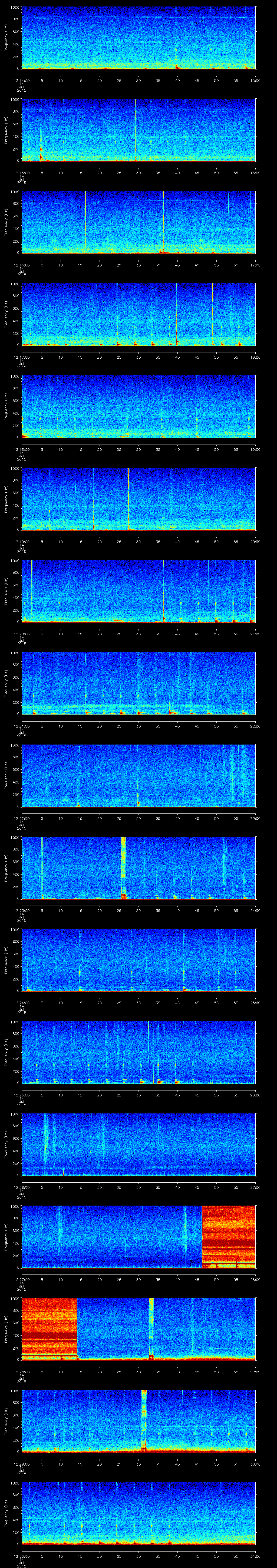Click the spike near 18 seconds in 12:19 panel
The height and width of the screenshot is (1568, 277).
click(x=93, y=498)
